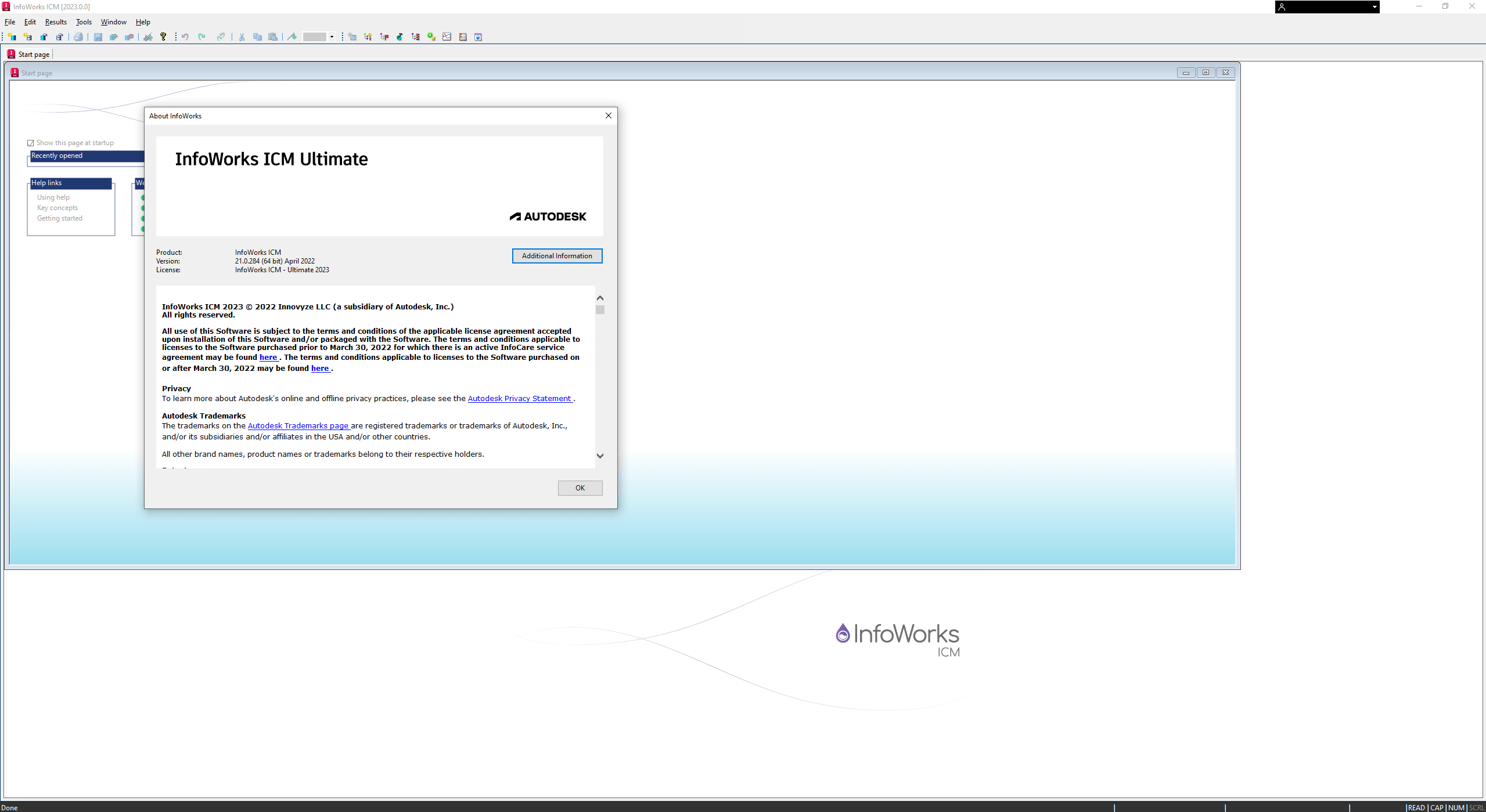
Task: Minimize the Start page child window
Action: point(1186,73)
